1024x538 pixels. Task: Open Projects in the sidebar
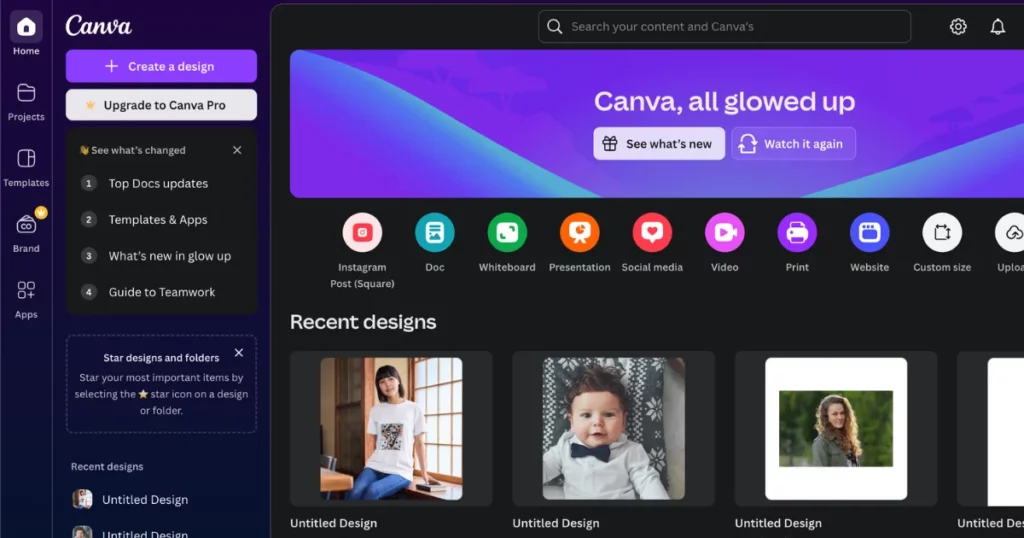coord(26,102)
